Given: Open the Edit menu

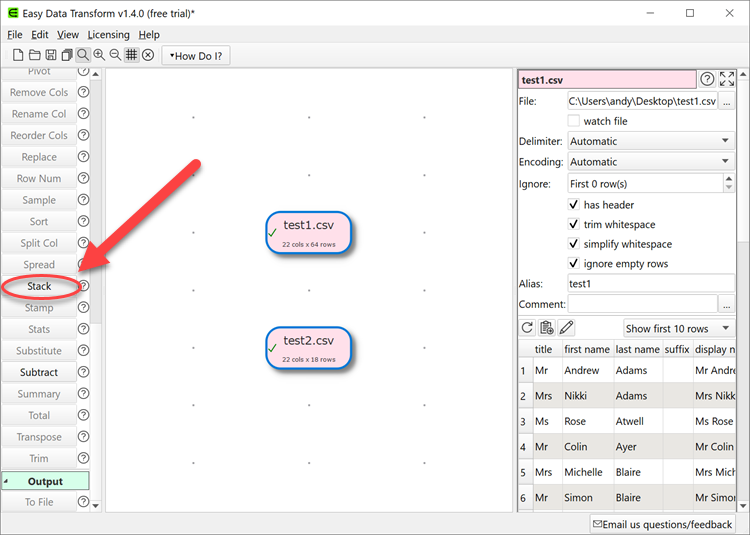Looking at the screenshot, I should point(40,35).
